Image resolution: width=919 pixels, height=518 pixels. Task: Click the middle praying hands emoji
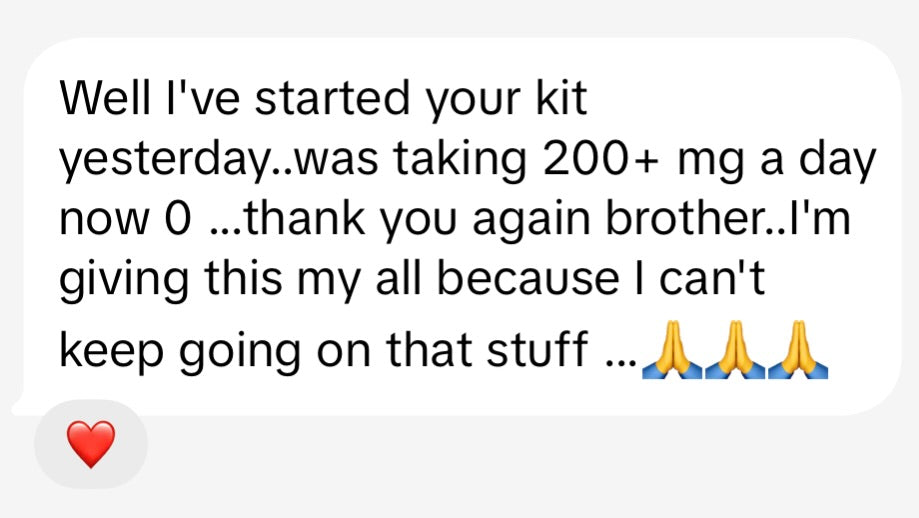click(x=733, y=351)
